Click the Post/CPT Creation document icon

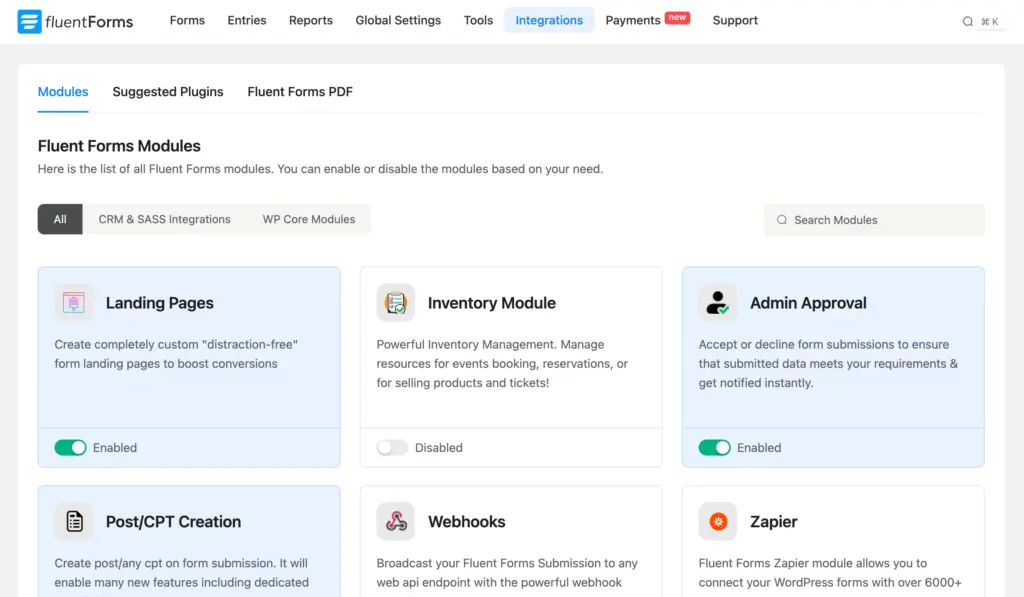[73, 521]
